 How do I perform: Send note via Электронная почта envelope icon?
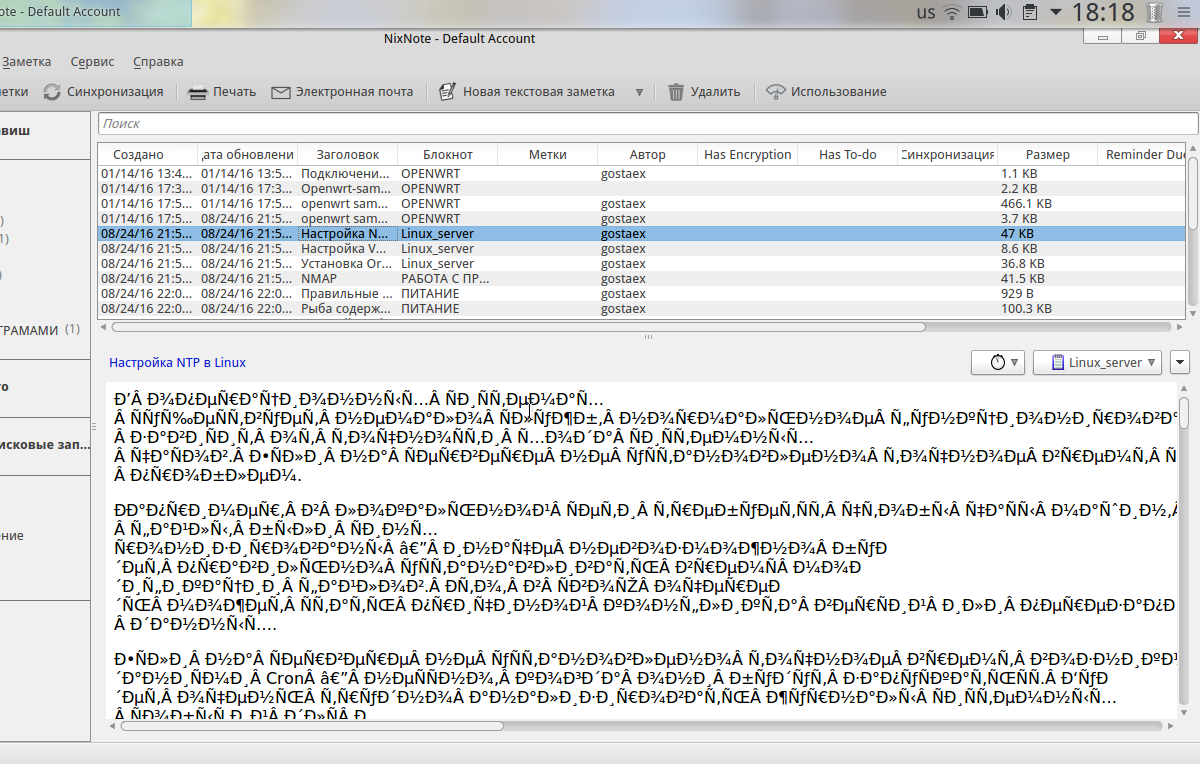point(281,92)
